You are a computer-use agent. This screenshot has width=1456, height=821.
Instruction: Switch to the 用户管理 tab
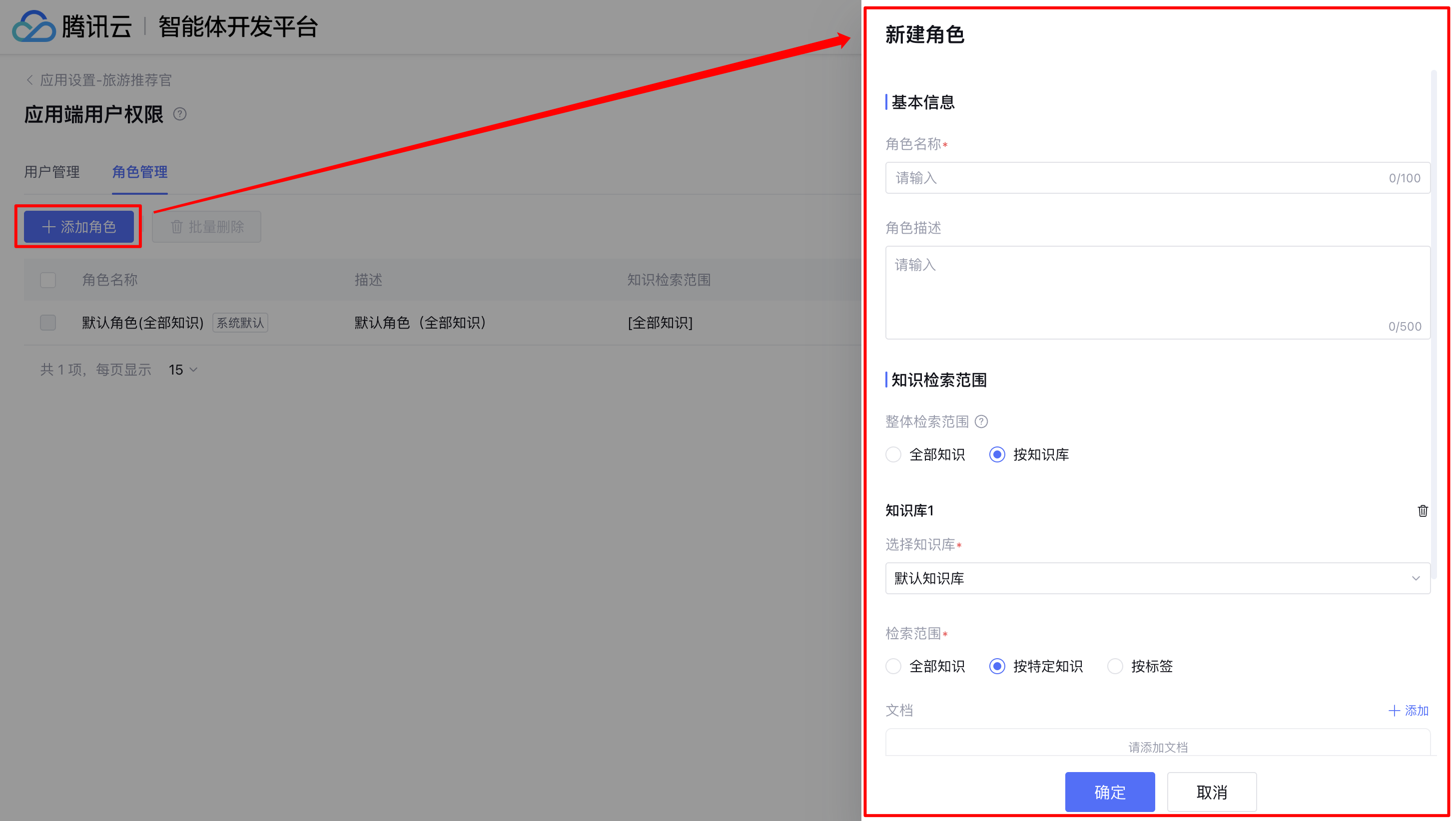tap(52, 172)
